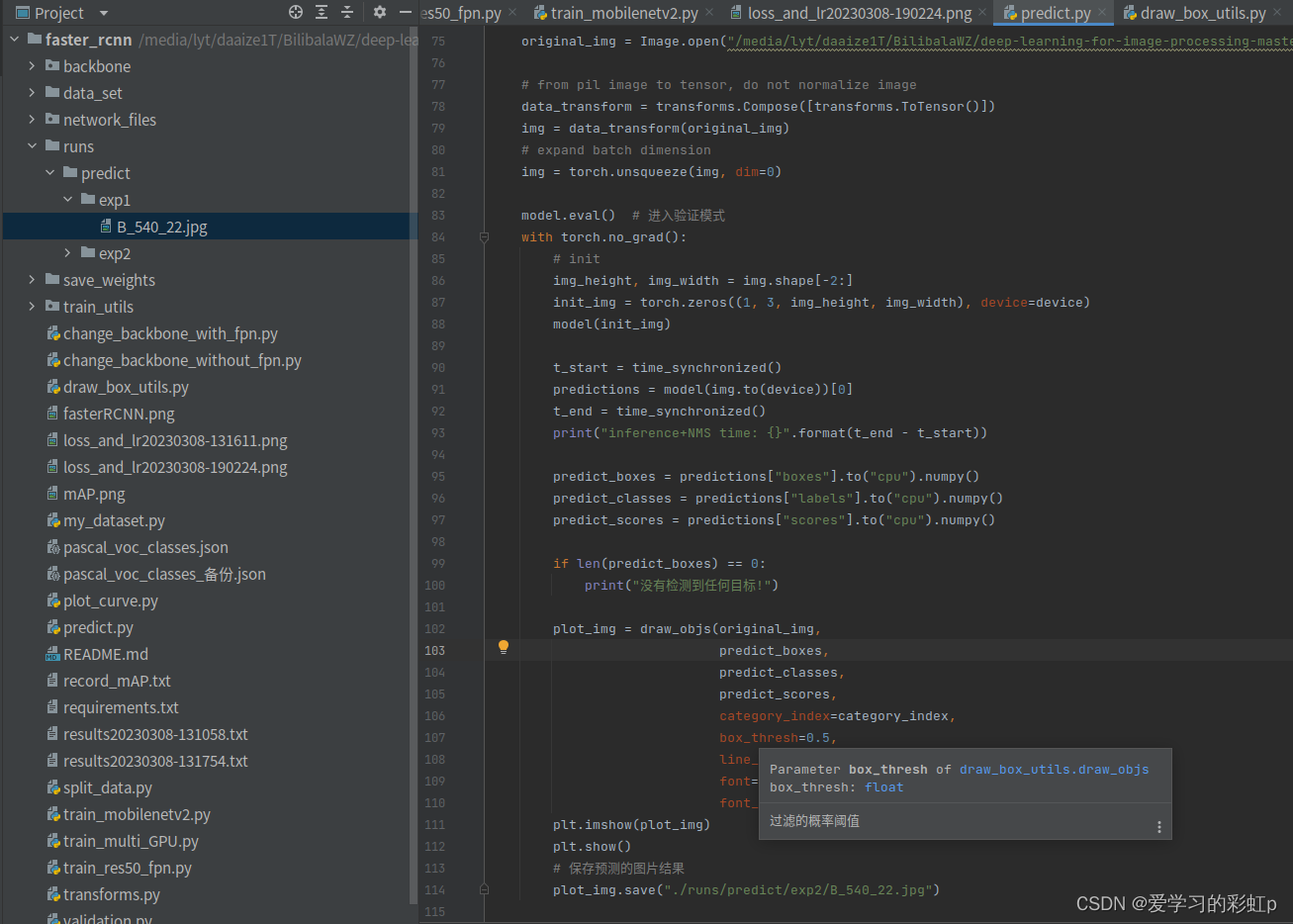
Task: Click the Project panel vertical scrollbar
Action: [414, 465]
